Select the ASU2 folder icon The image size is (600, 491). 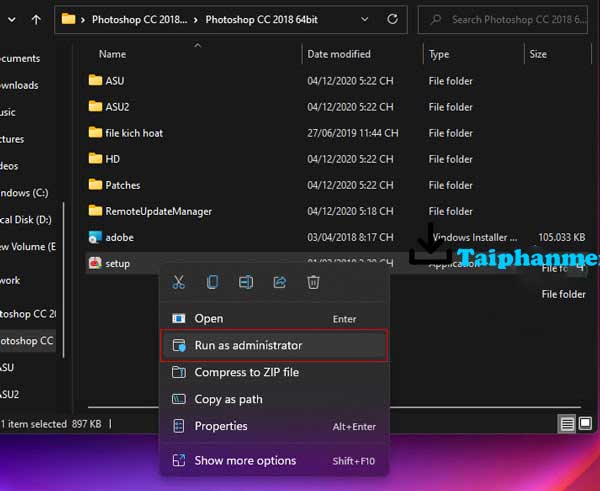pyautogui.click(x=95, y=106)
